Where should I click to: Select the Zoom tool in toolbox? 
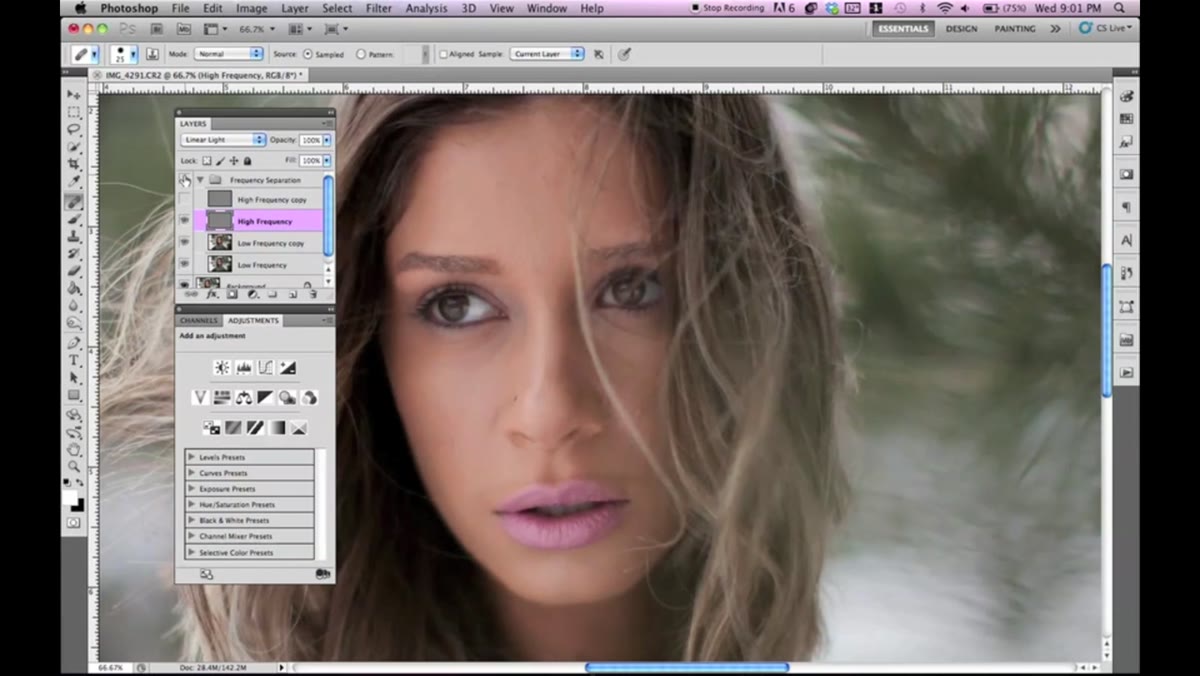point(74,467)
